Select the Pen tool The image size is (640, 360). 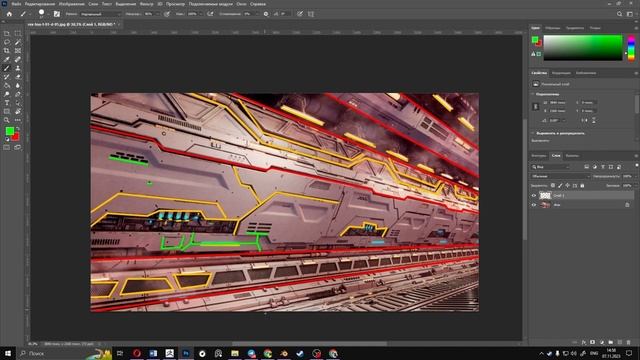click(18, 94)
